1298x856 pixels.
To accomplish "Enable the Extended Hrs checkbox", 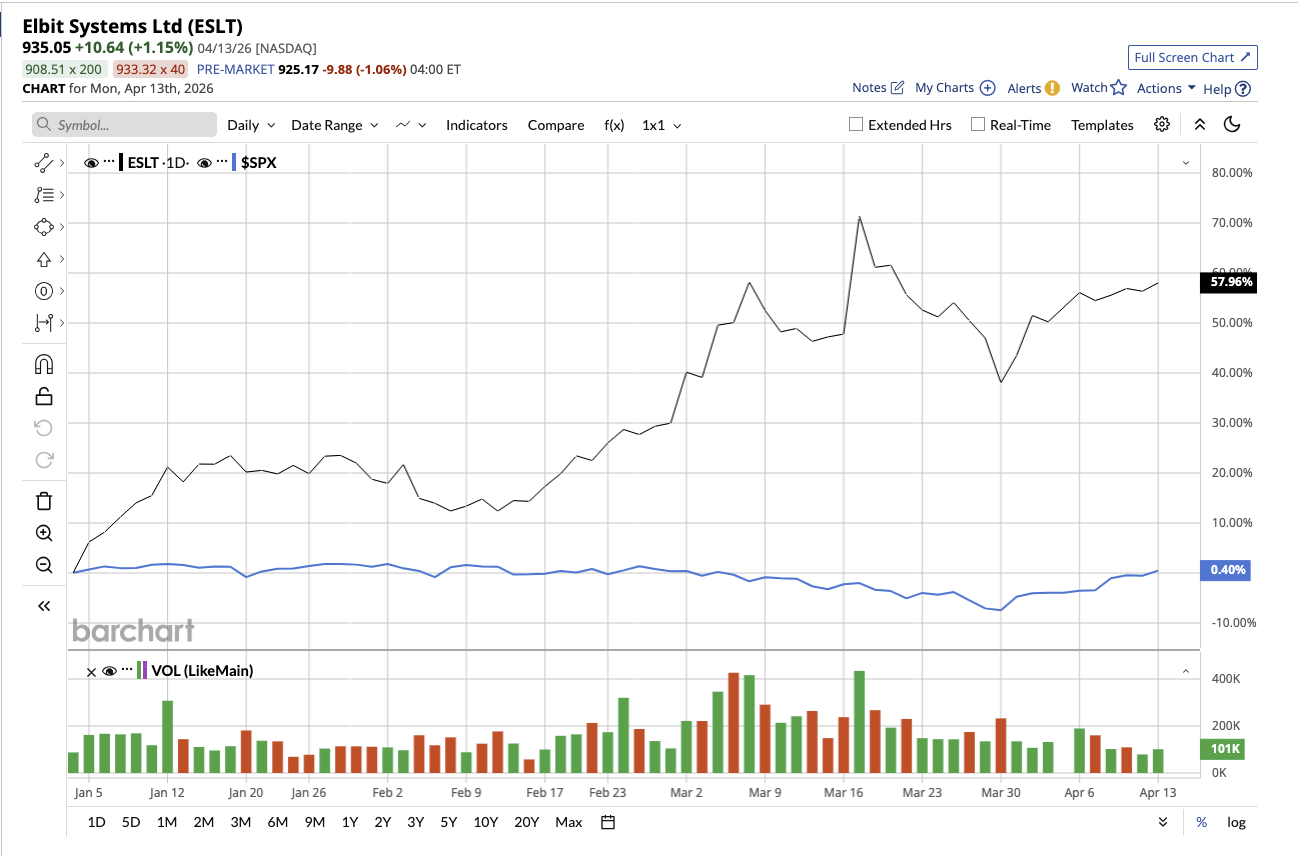I will pyautogui.click(x=856, y=125).
